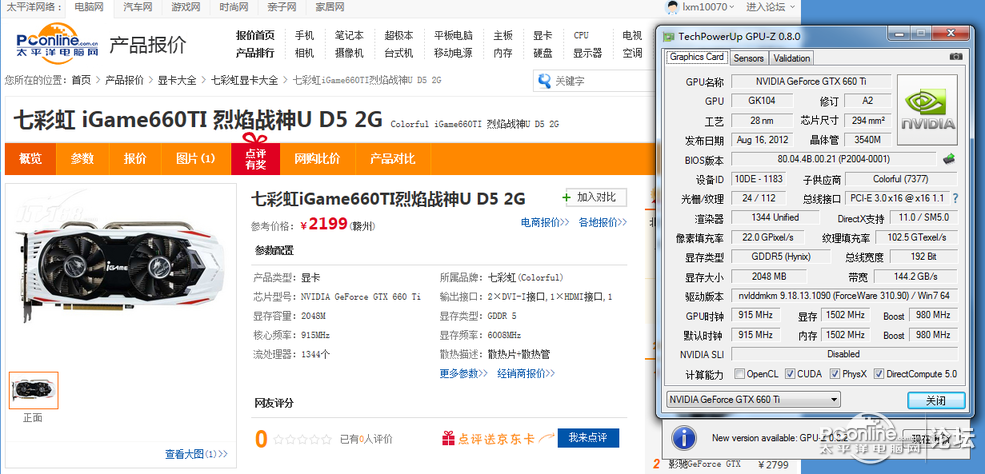Click the GPU name field GTX 660 Ti
The width and height of the screenshot is (985, 474).
tap(811, 81)
